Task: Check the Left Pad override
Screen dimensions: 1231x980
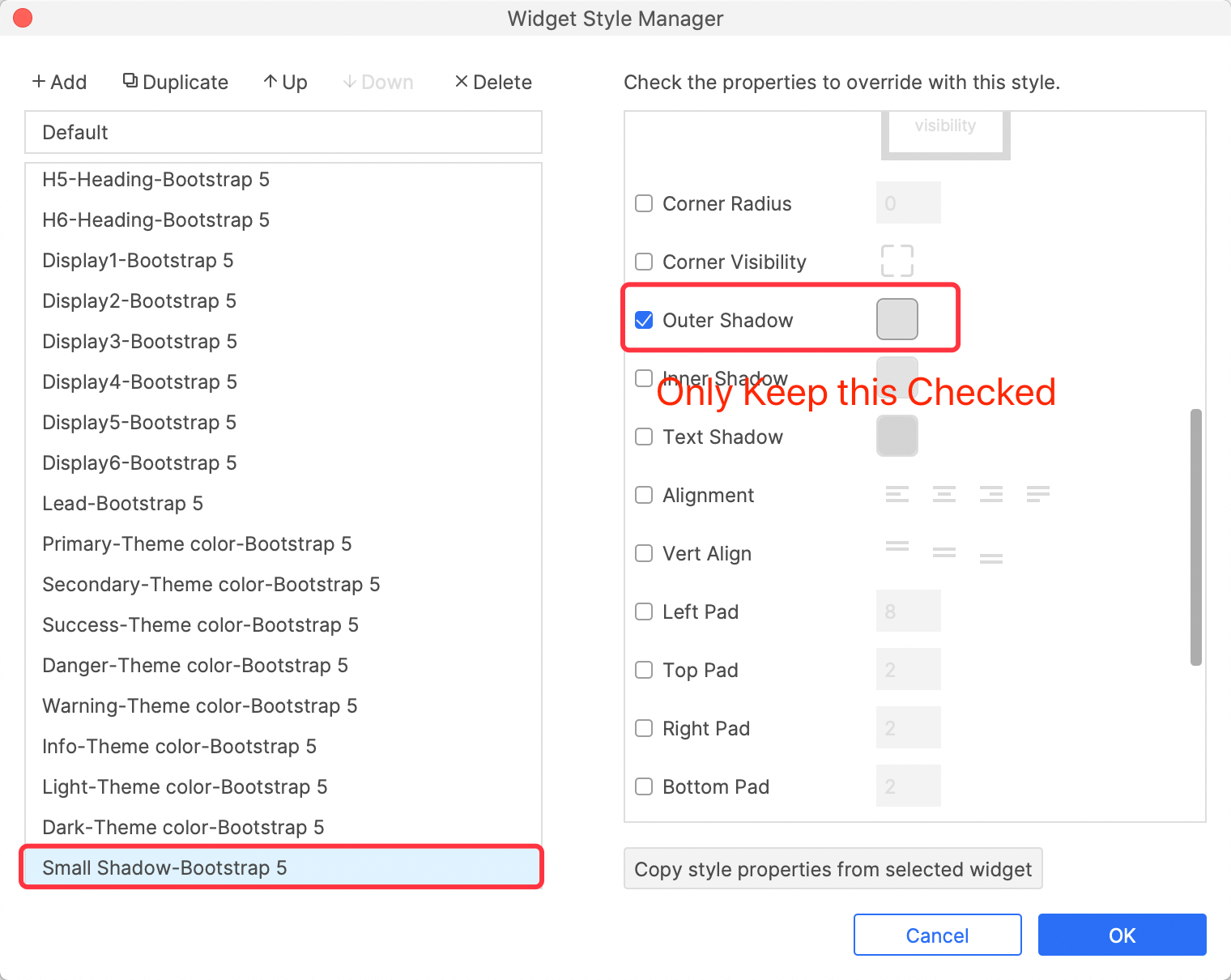Action: pyautogui.click(x=644, y=611)
